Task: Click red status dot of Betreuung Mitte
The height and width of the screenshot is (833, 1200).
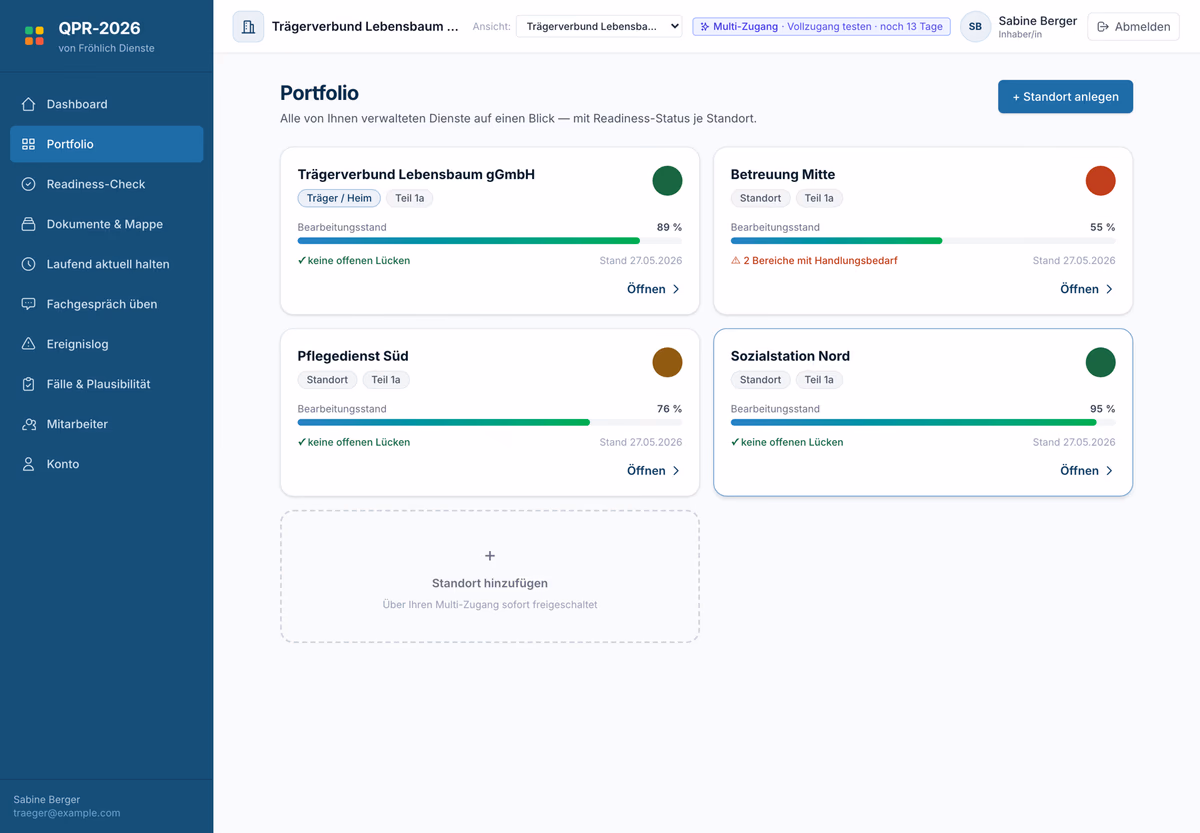Action: (1100, 181)
